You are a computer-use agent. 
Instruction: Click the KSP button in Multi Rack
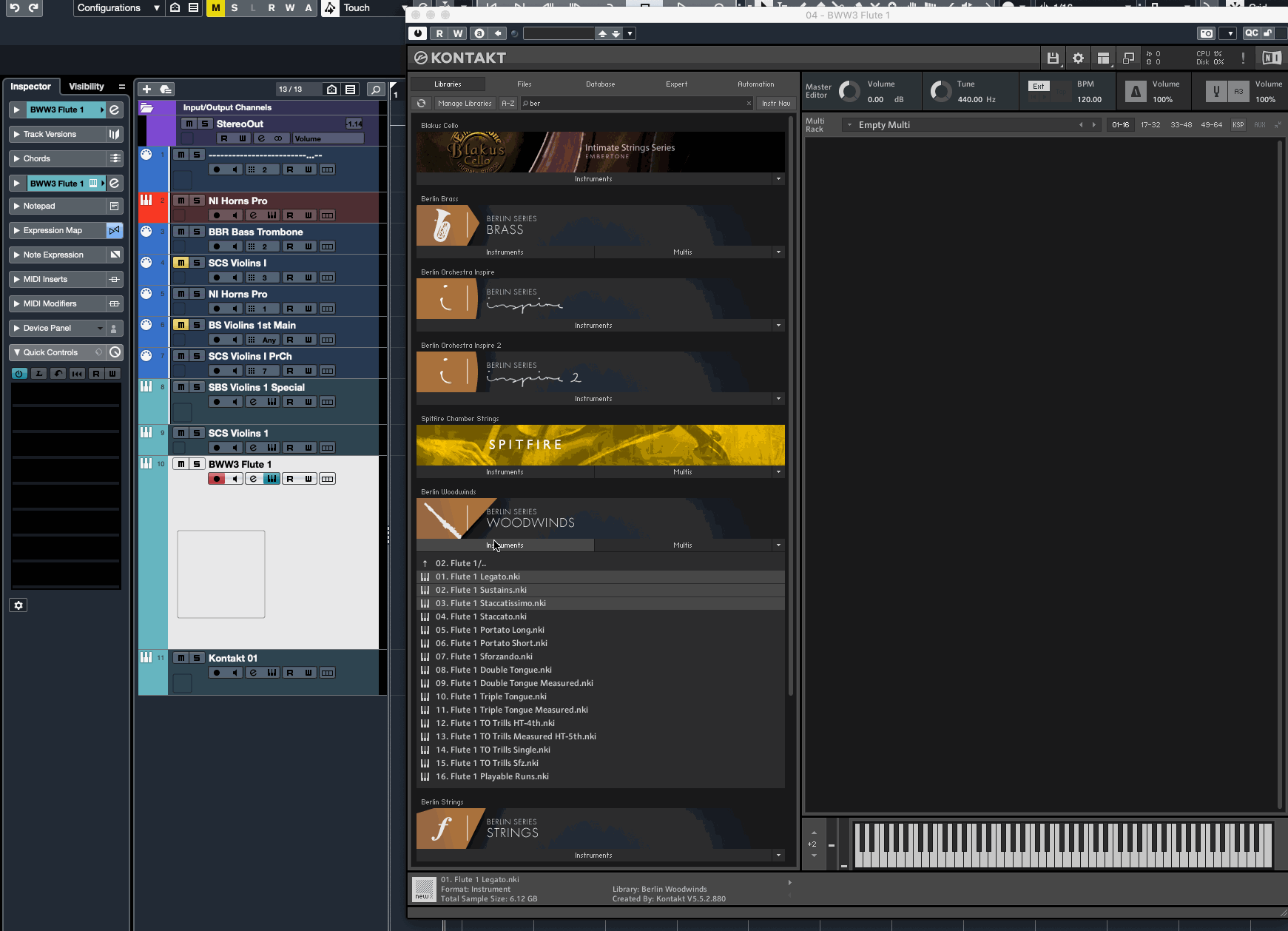1238,125
